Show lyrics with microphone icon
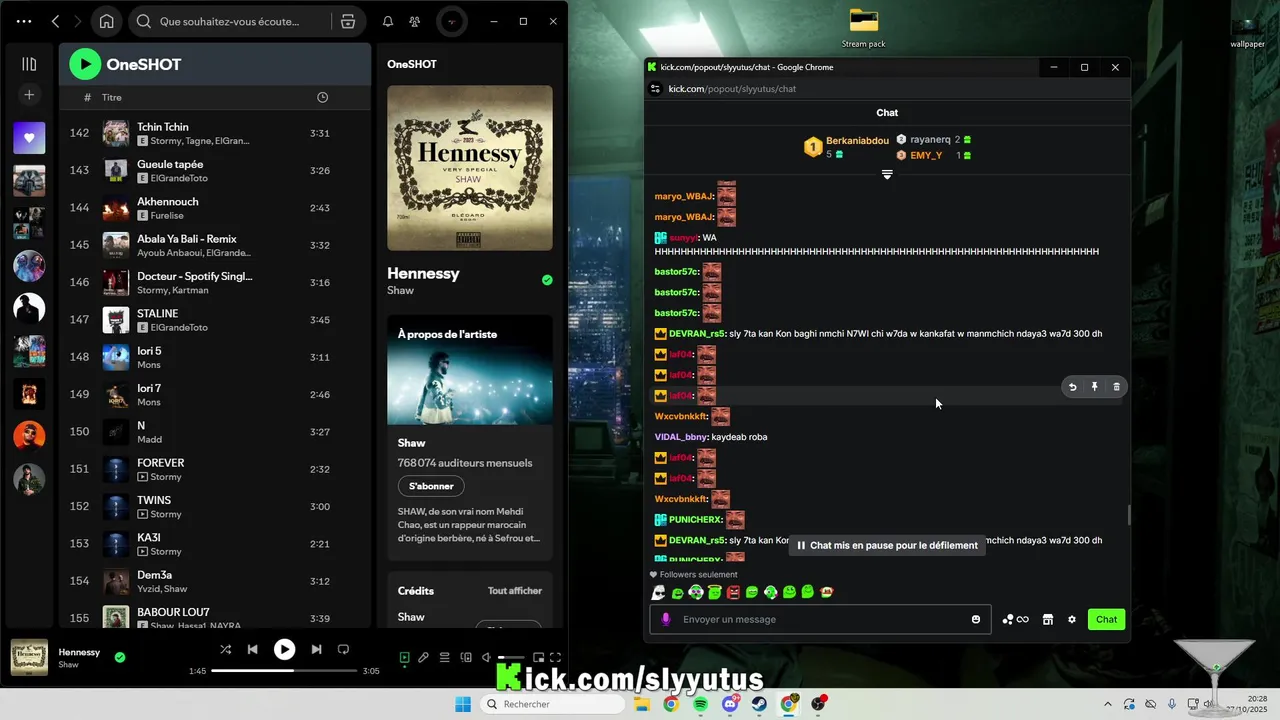The width and height of the screenshot is (1280, 720). 424,657
